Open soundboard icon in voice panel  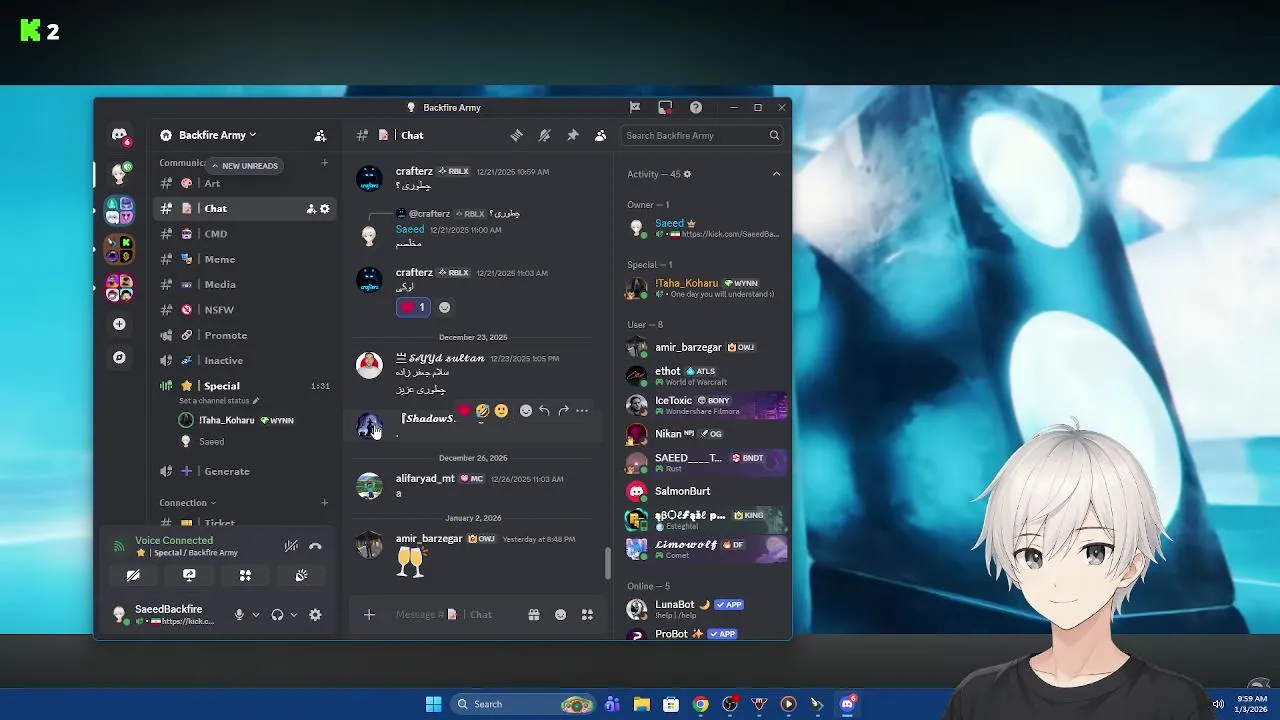click(x=301, y=575)
